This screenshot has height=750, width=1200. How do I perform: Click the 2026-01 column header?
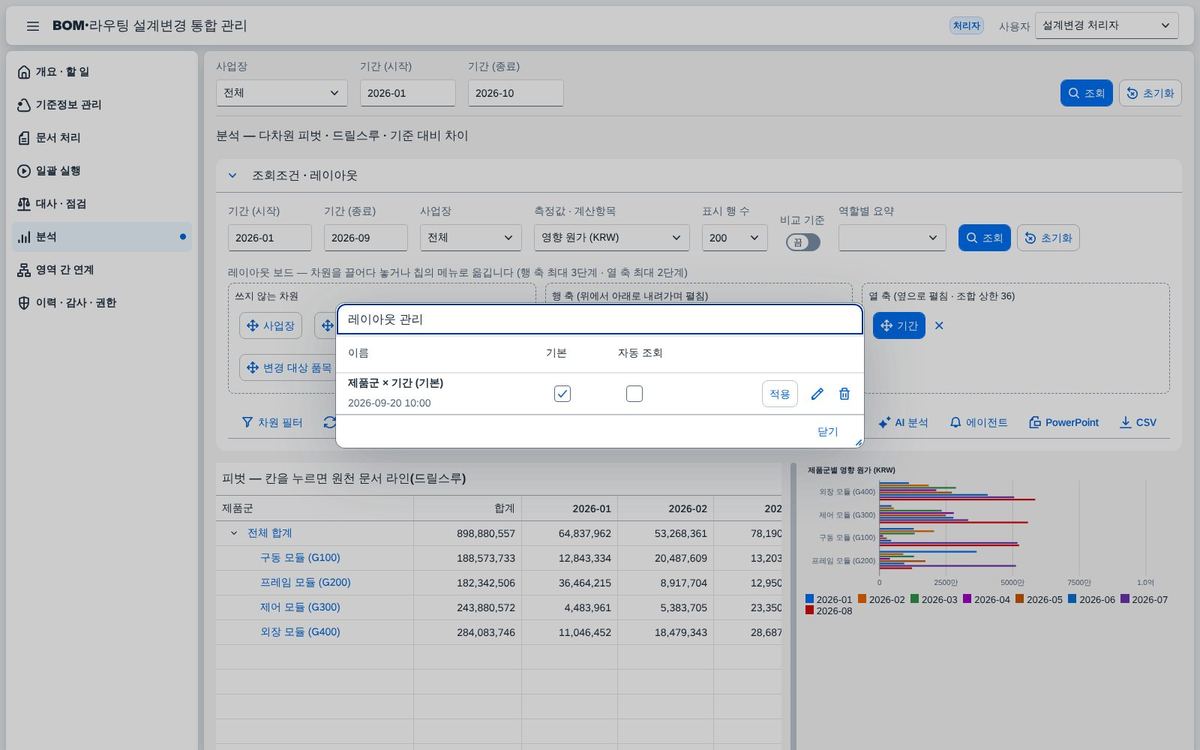pyautogui.click(x=569, y=508)
